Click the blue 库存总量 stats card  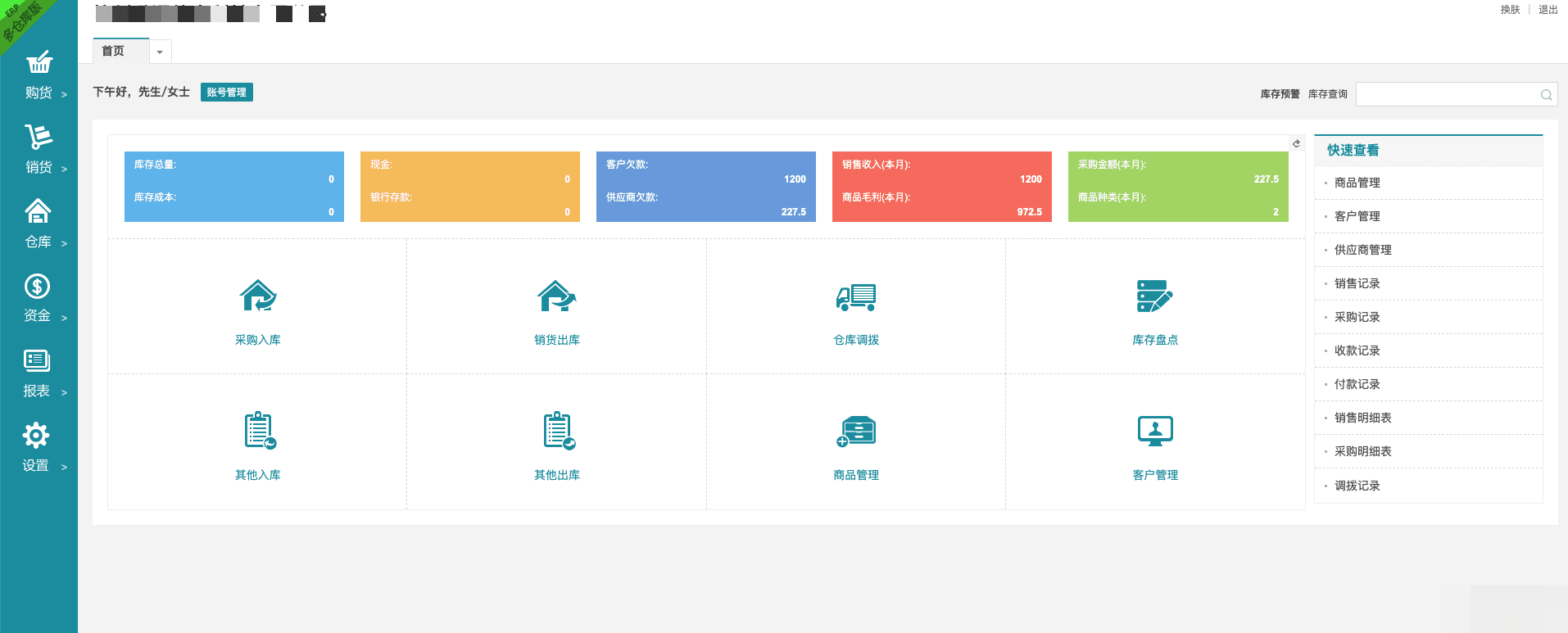tap(234, 187)
